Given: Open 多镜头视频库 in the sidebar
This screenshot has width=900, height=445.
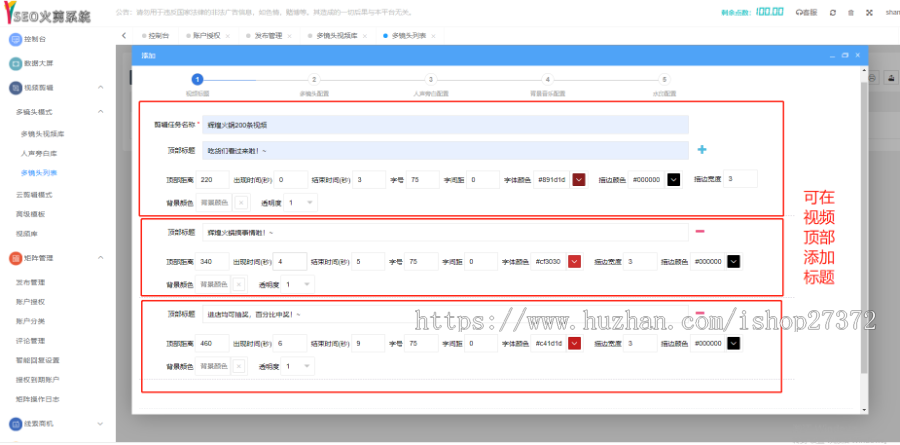Looking at the screenshot, I should click(x=42, y=134).
